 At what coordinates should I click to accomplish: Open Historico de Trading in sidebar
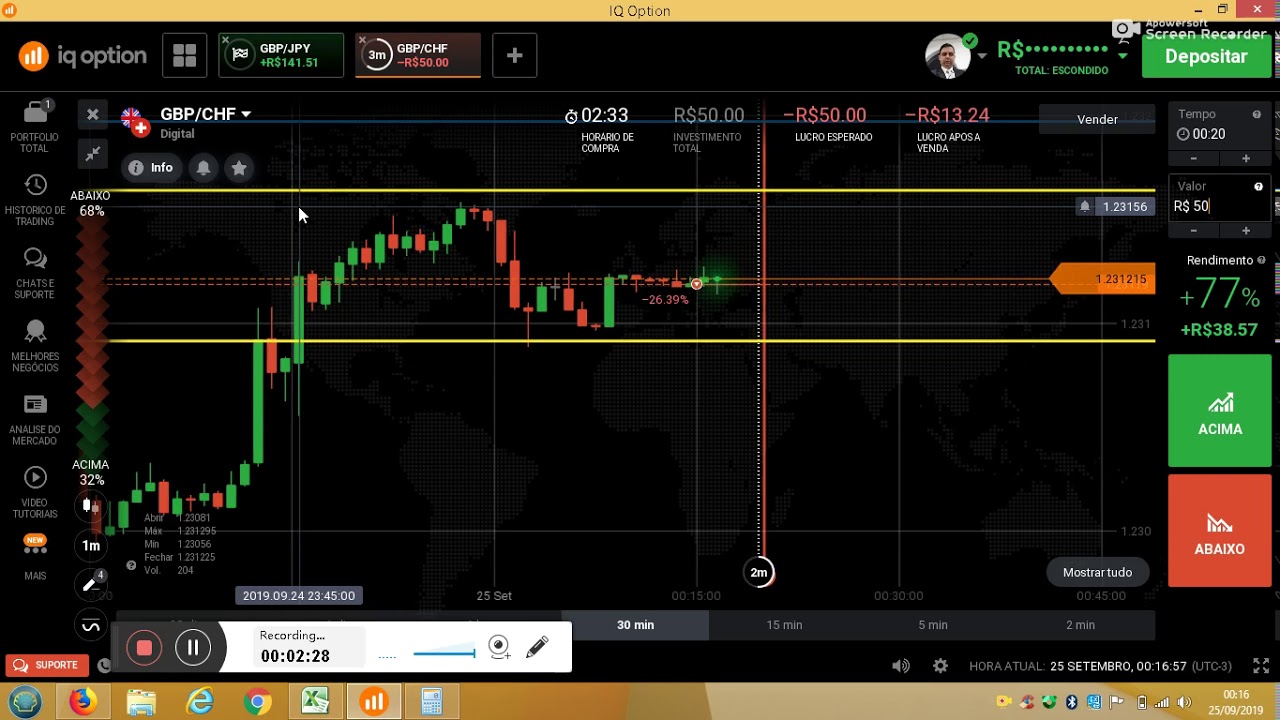(35, 200)
